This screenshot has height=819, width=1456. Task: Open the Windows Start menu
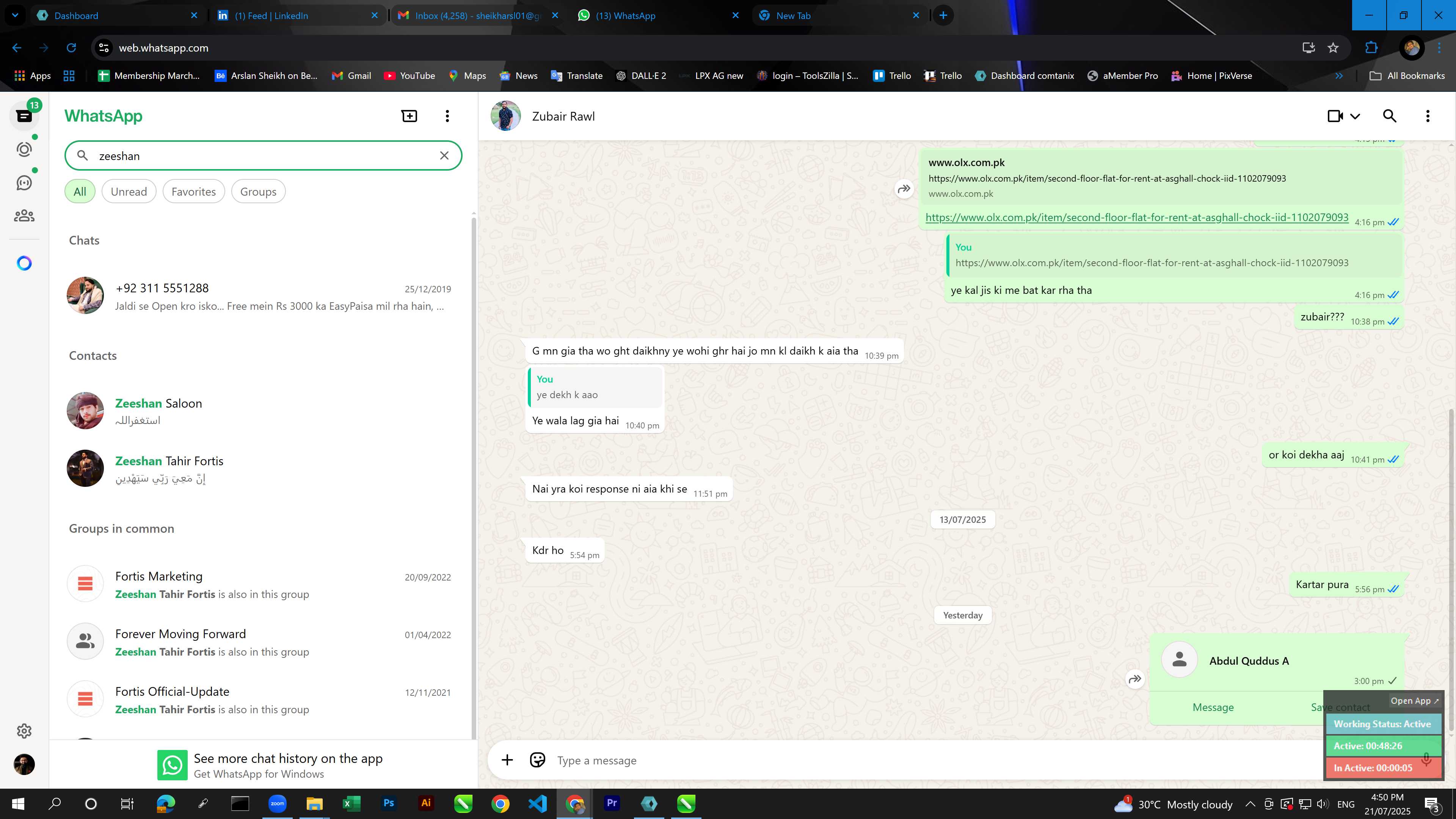(x=18, y=803)
